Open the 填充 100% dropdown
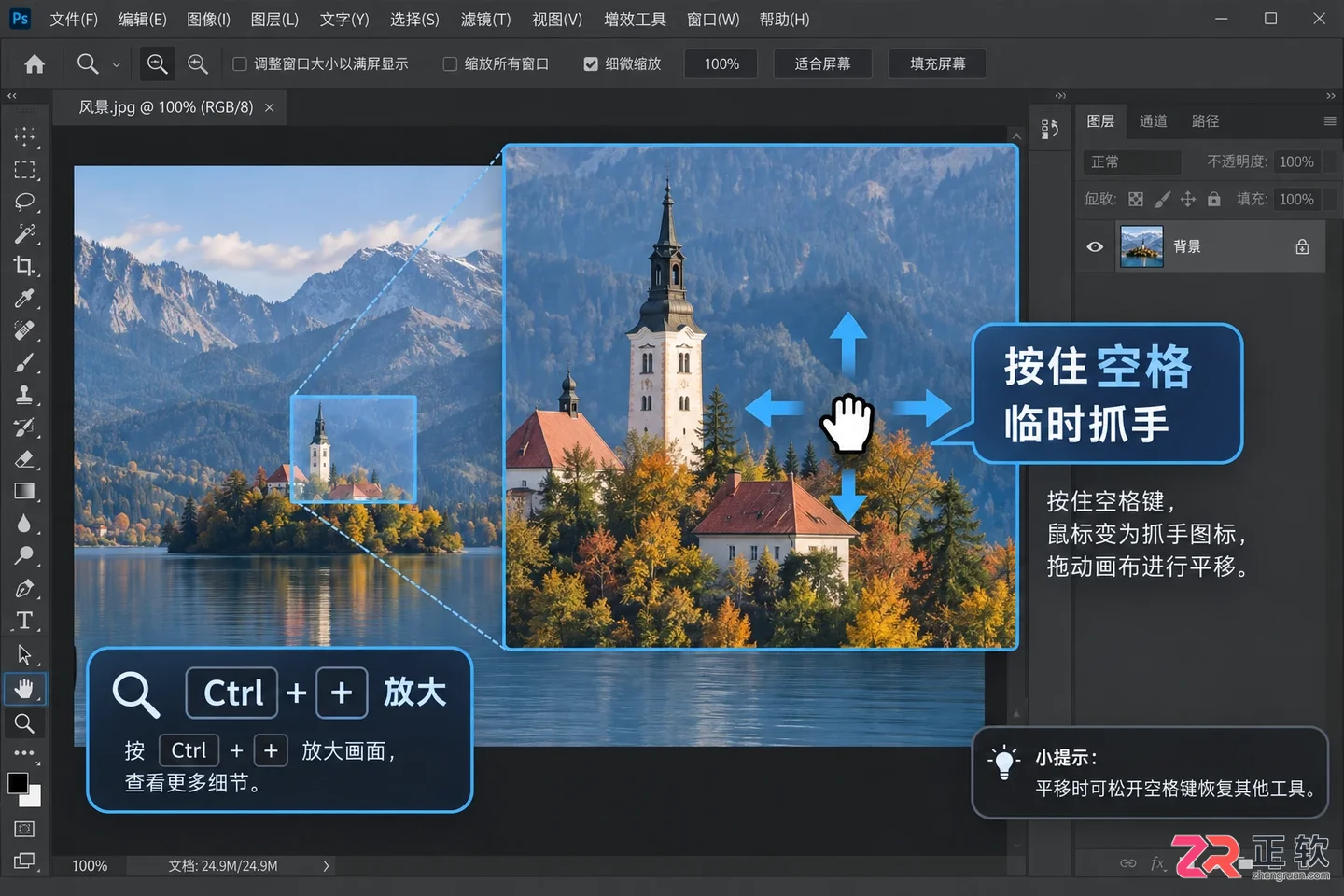 click(1296, 199)
